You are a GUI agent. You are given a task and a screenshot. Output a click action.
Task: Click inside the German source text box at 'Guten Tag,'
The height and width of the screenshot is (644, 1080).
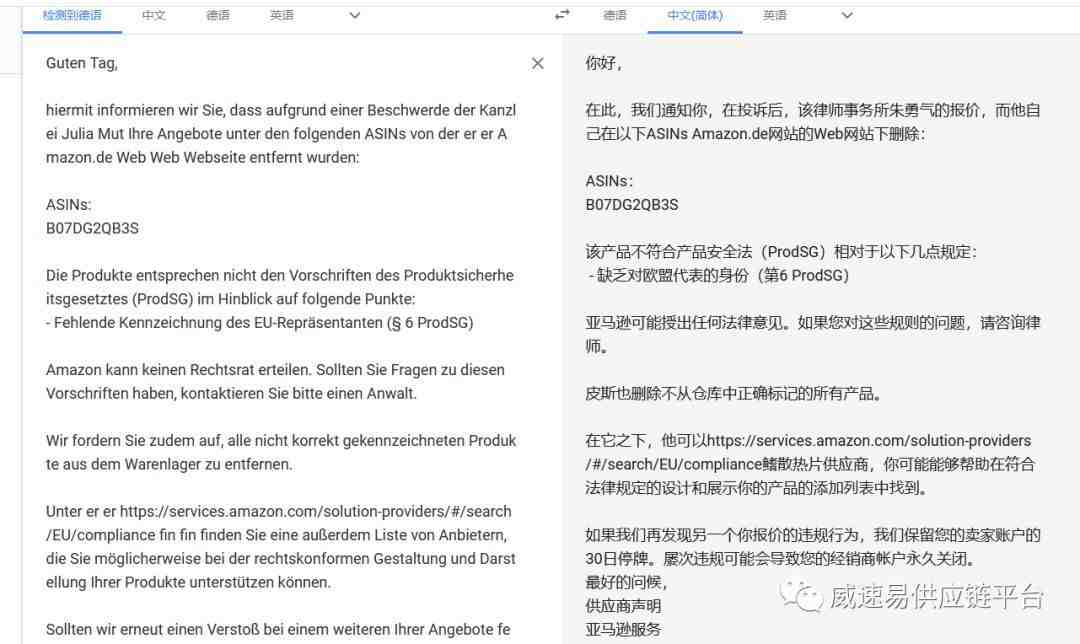[x=82, y=63]
